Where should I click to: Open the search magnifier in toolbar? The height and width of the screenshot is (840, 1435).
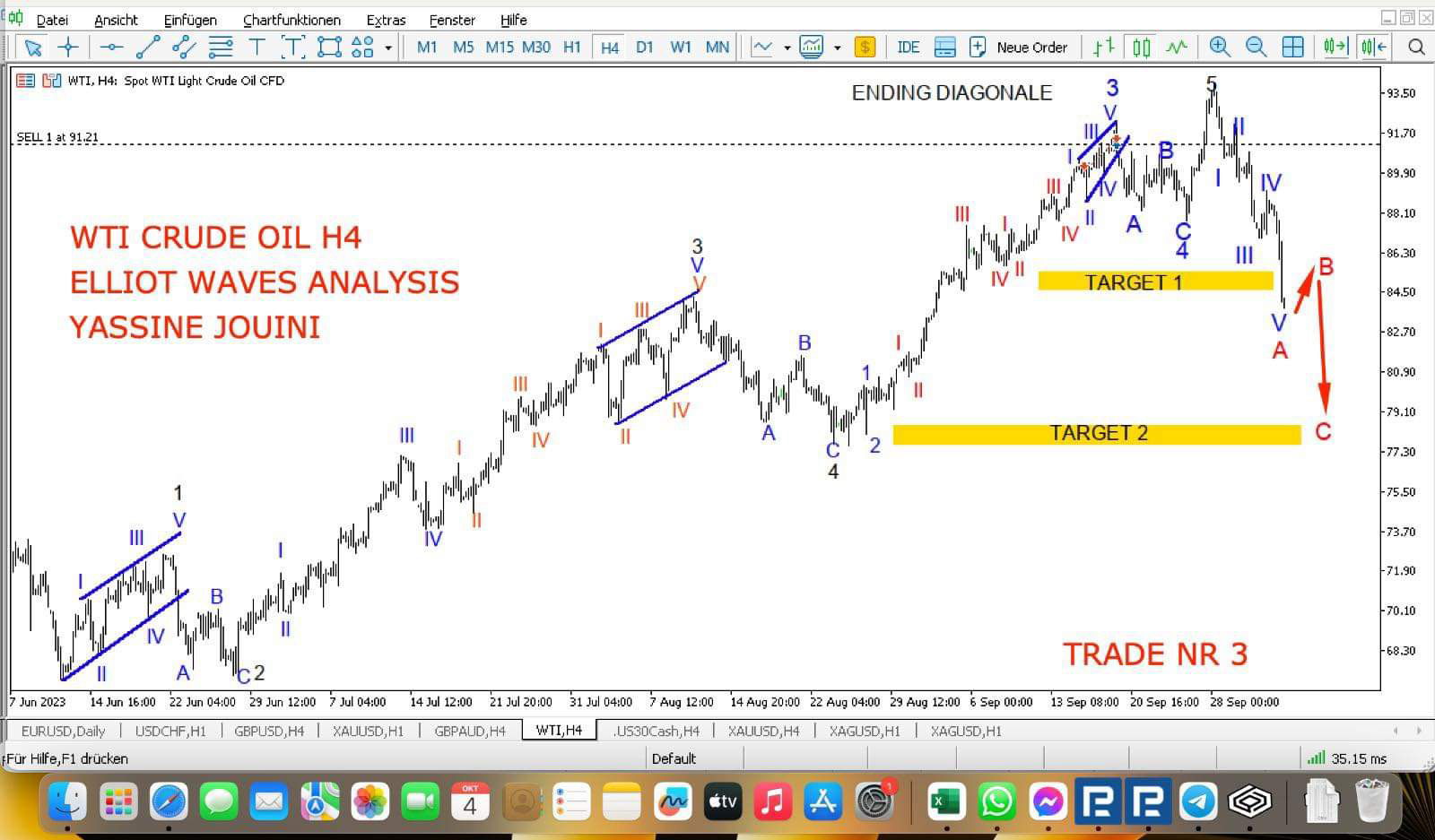coord(1416,48)
